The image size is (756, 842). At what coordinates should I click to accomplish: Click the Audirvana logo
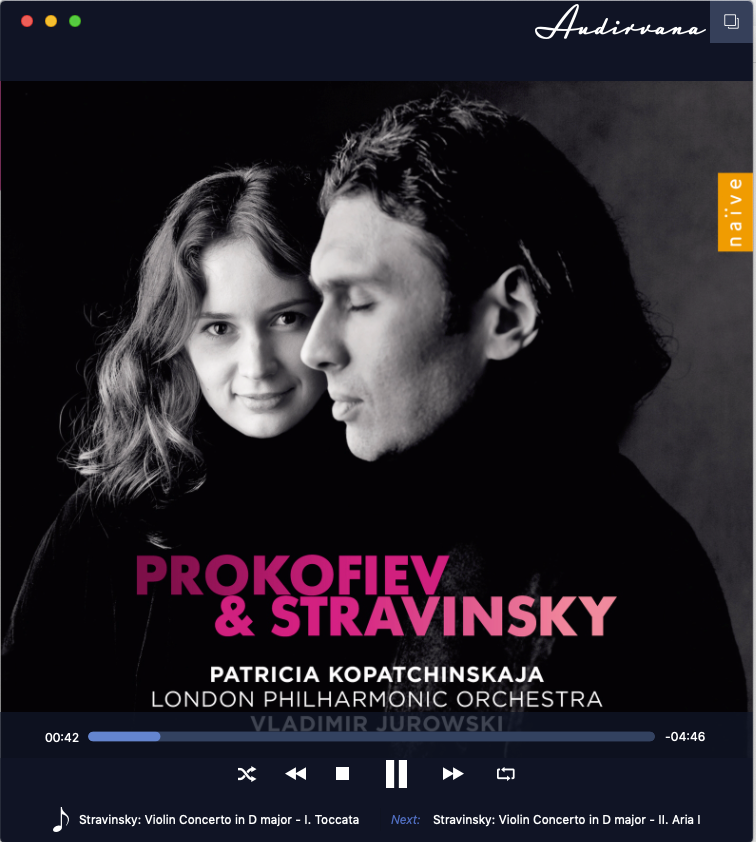[620, 23]
